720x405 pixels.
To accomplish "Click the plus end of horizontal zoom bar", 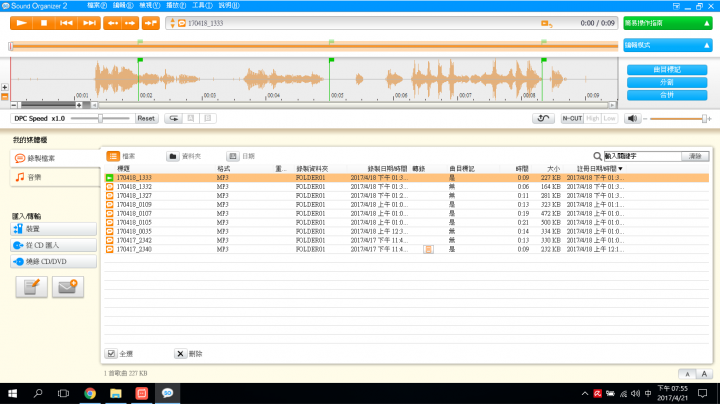I will point(79,105).
